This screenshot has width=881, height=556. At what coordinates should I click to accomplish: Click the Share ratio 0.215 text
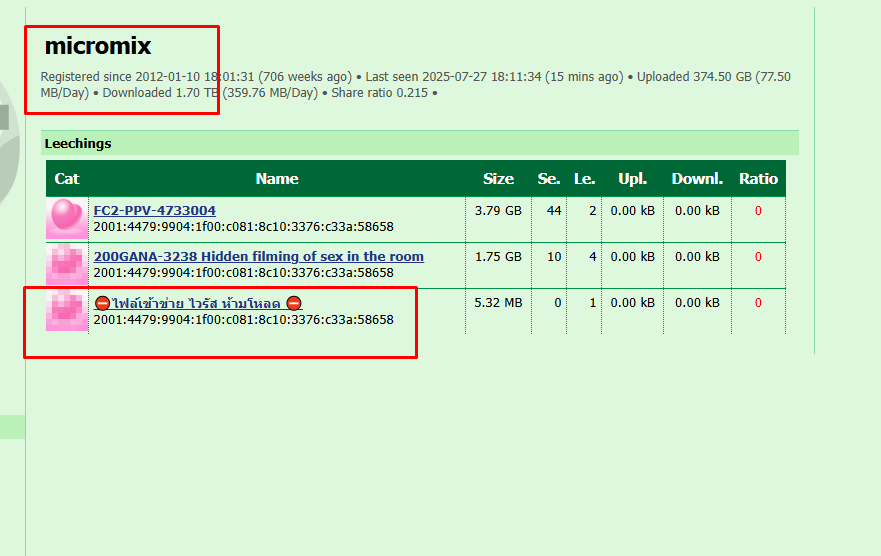pyautogui.click(x=379, y=93)
